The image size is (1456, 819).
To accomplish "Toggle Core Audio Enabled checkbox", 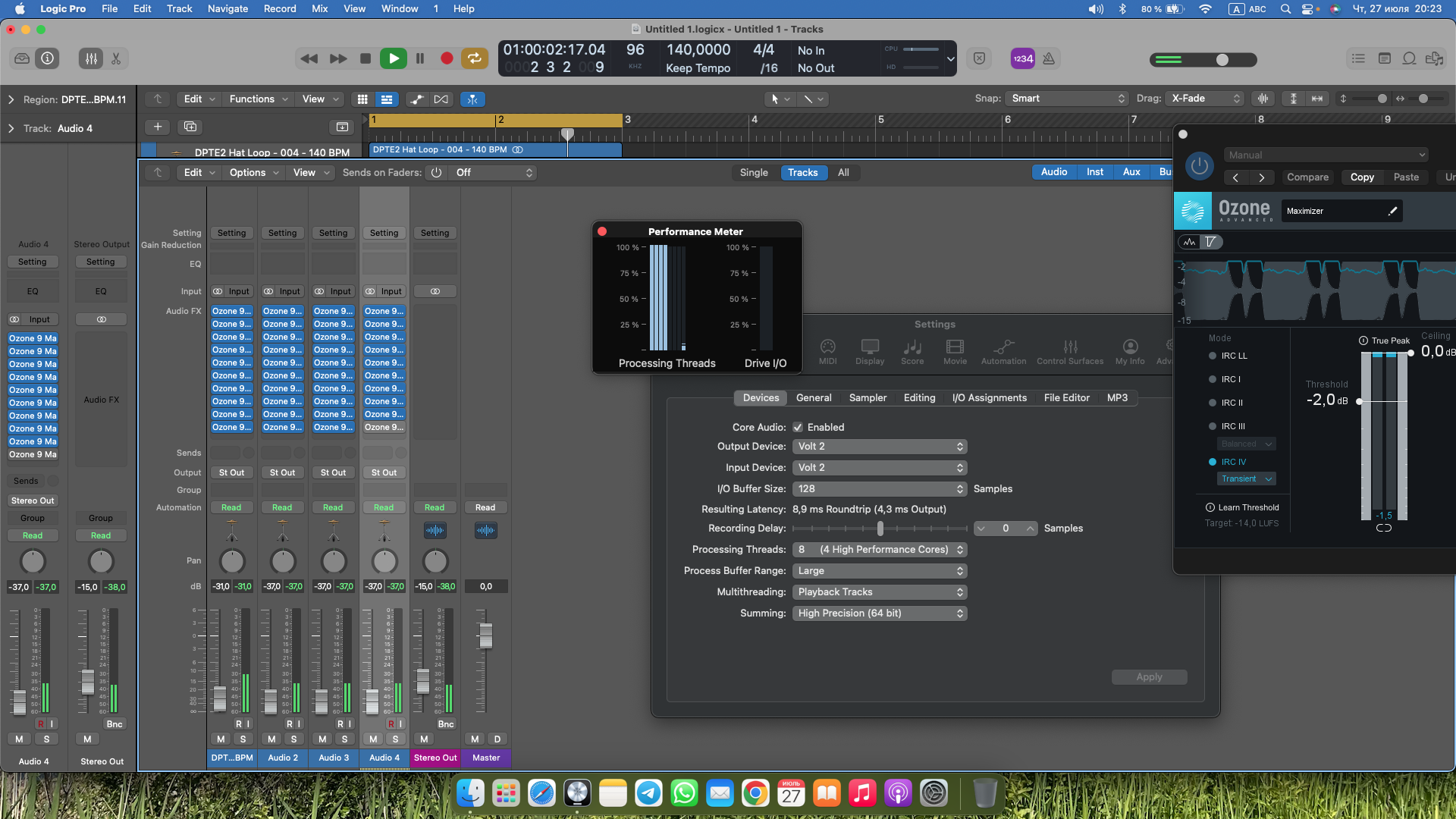I will pyautogui.click(x=798, y=427).
